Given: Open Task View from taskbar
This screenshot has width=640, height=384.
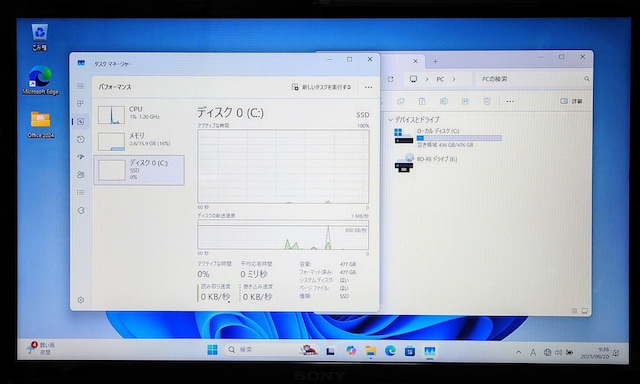Looking at the screenshot, I should tap(330, 351).
